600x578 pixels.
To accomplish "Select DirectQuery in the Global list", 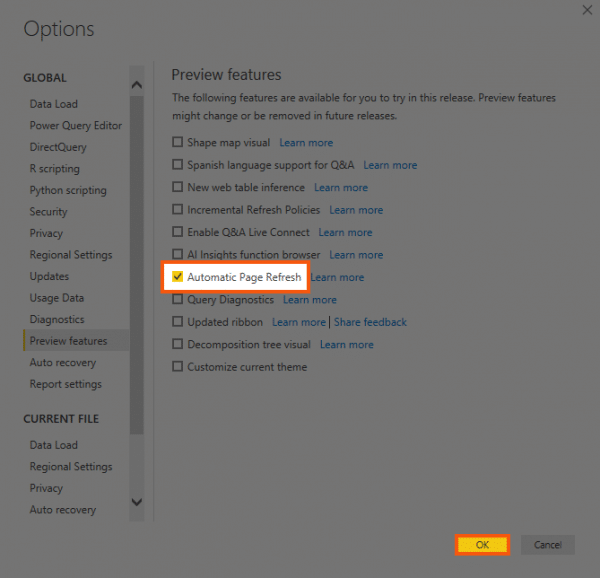I will click(58, 147).
